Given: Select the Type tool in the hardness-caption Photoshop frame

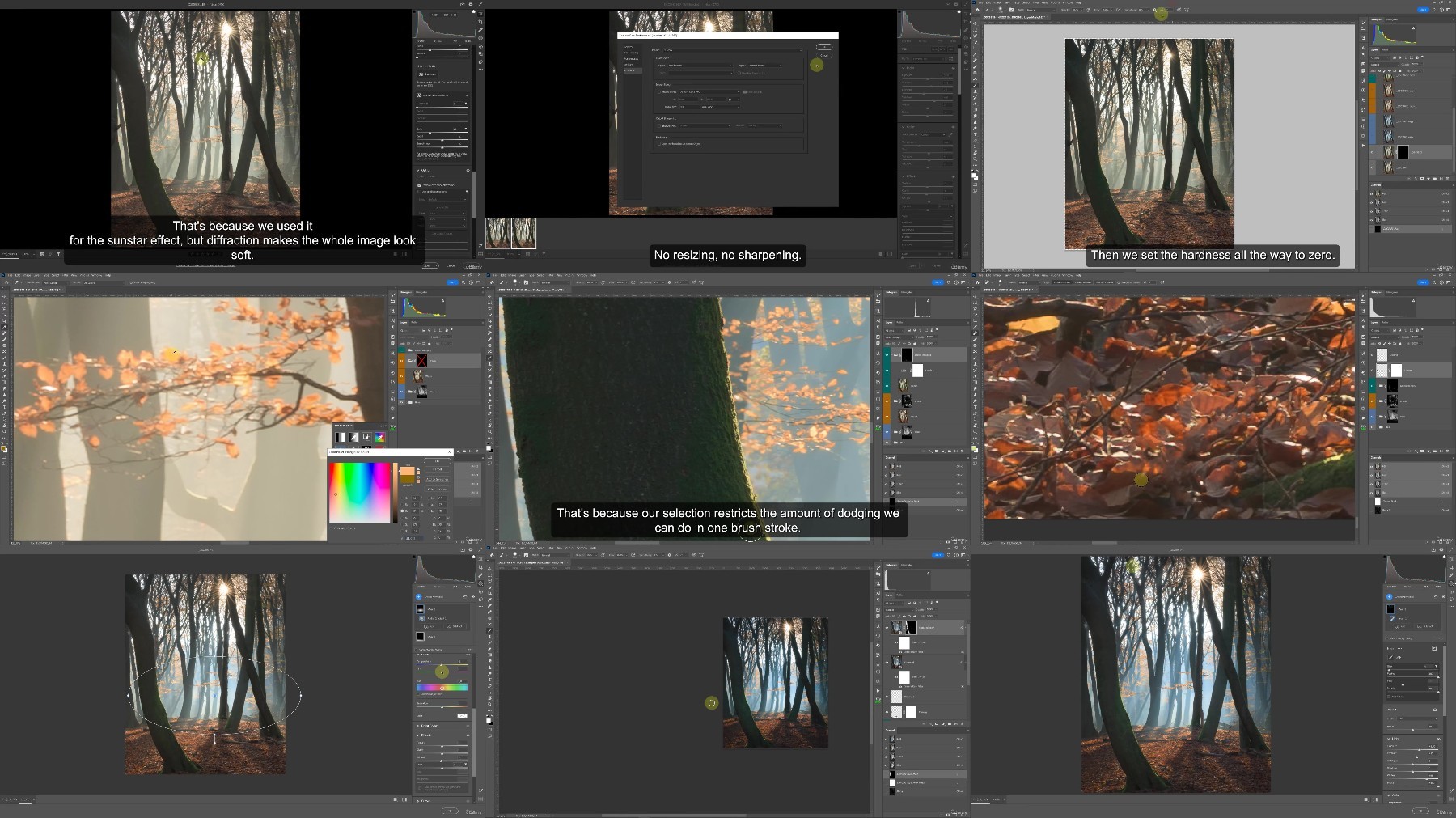Looking at the screenshot, I should pos(975,134).
